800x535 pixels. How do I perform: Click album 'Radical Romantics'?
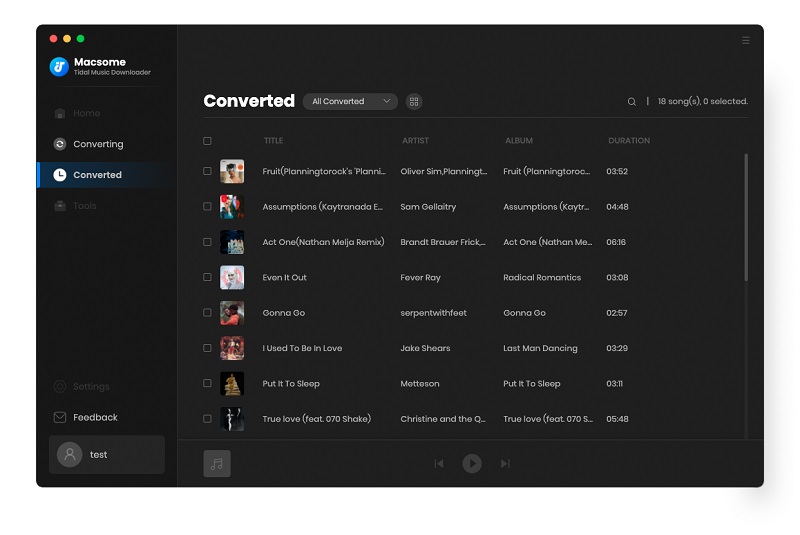click(542, 277)
